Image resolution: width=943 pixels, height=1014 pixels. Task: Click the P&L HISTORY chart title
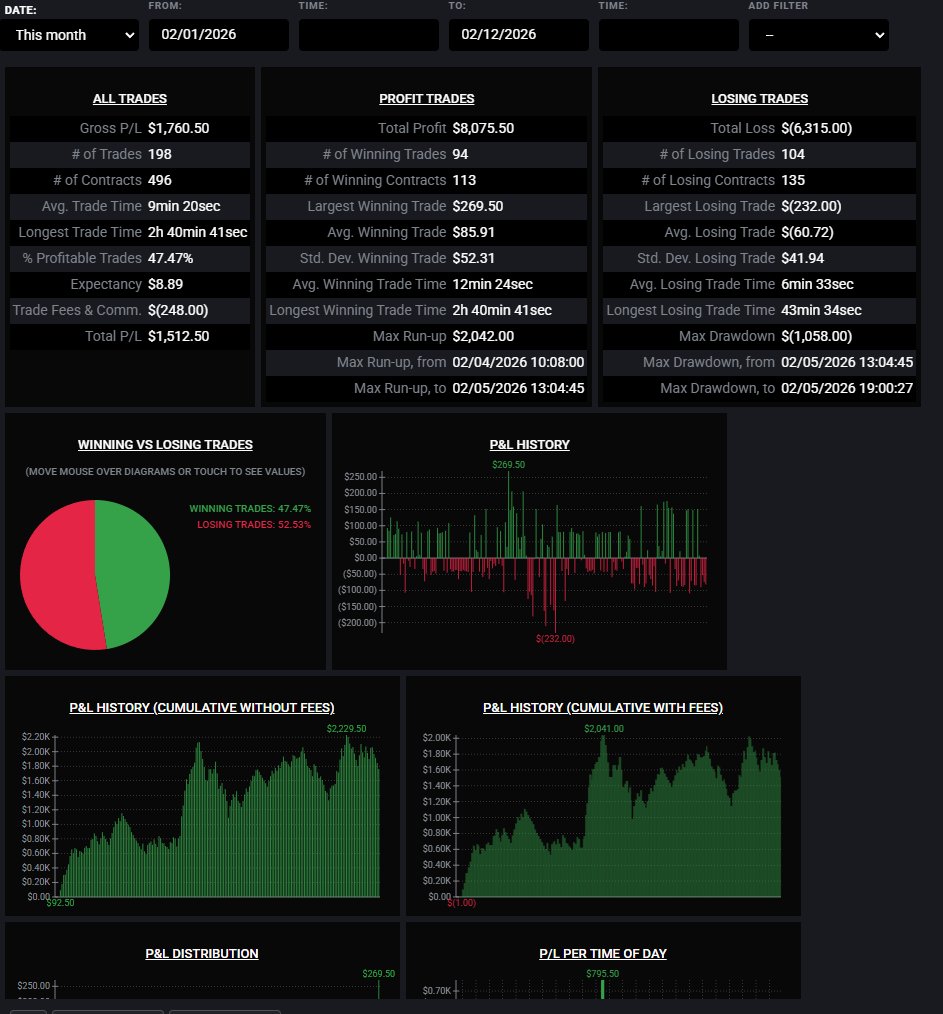529,444
